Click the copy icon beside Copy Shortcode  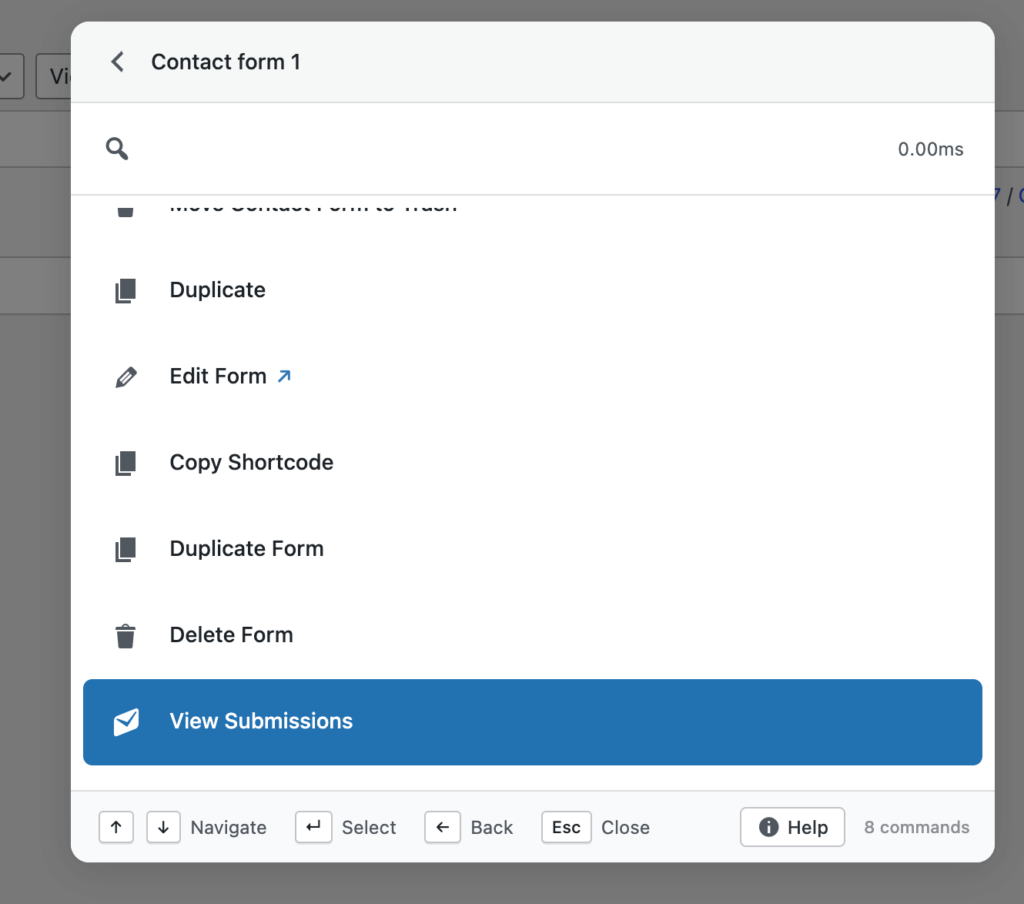[x=125, y=462]
